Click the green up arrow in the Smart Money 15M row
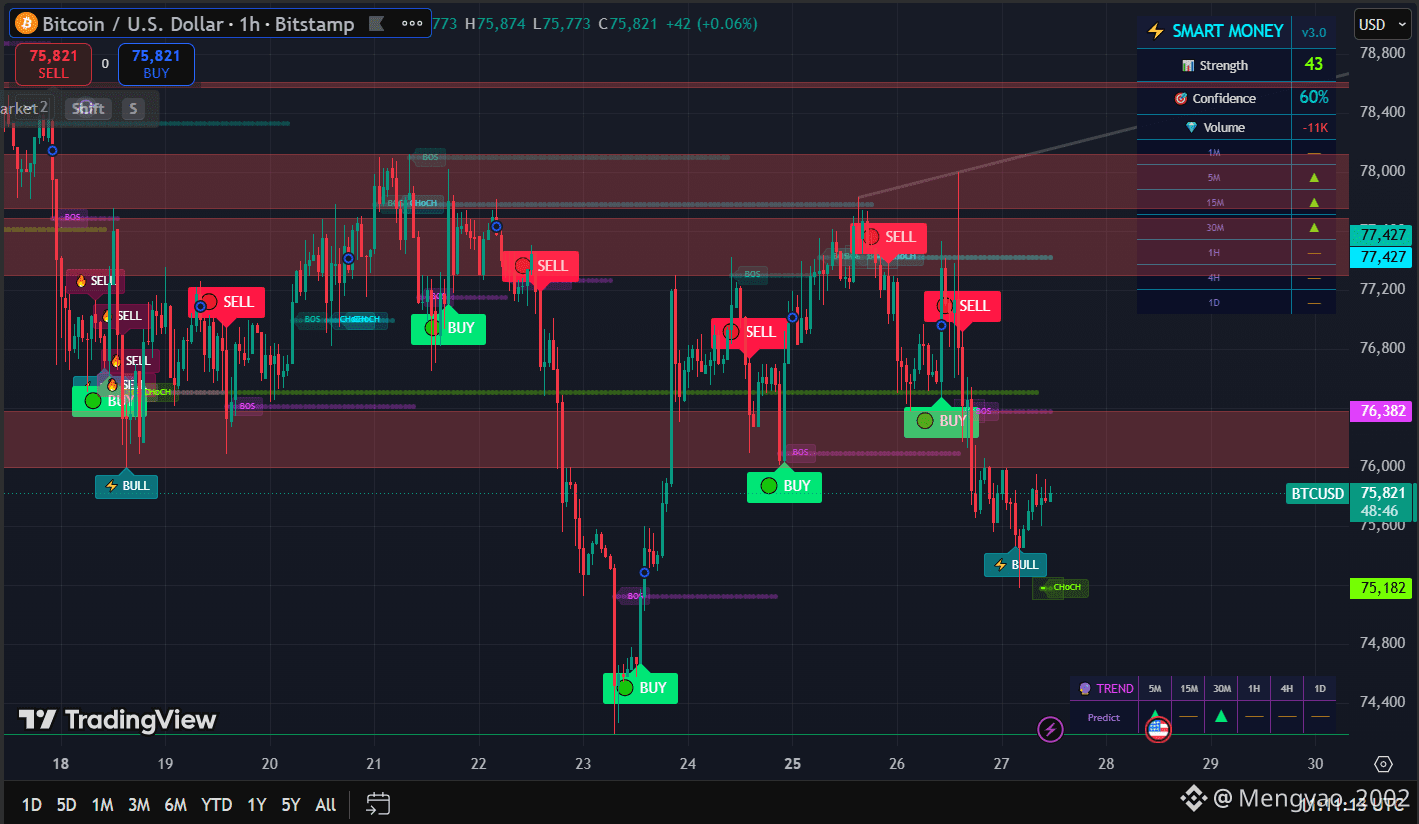Viewport: 1419px width, 824px height. tap(1314, 203)
